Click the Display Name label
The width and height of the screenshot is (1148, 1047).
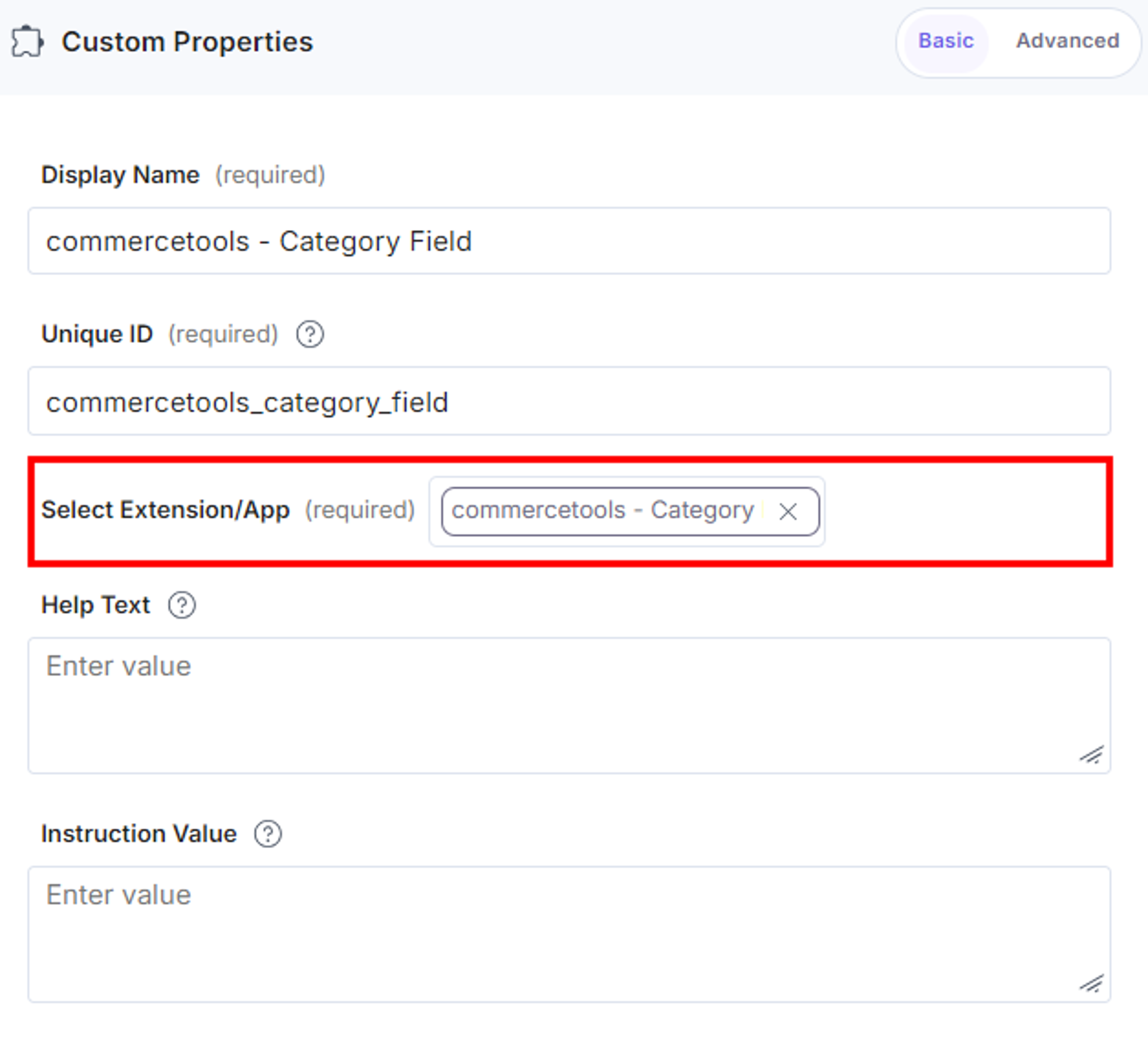point(120,175)
